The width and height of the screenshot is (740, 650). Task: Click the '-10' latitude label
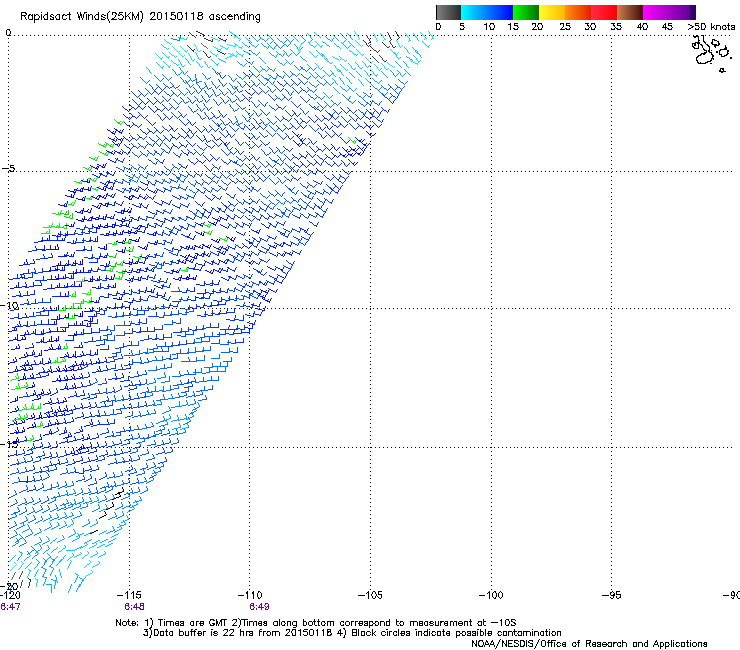pyautogui.click(x=10, y=305)
